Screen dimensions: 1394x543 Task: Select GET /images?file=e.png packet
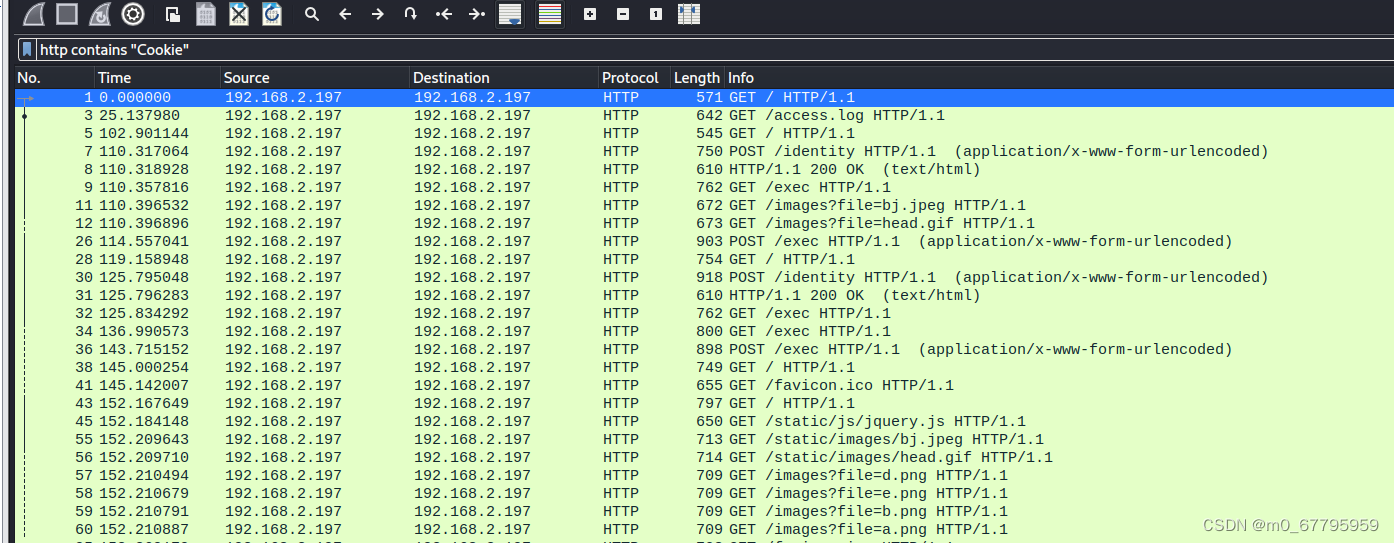(704, 494)
